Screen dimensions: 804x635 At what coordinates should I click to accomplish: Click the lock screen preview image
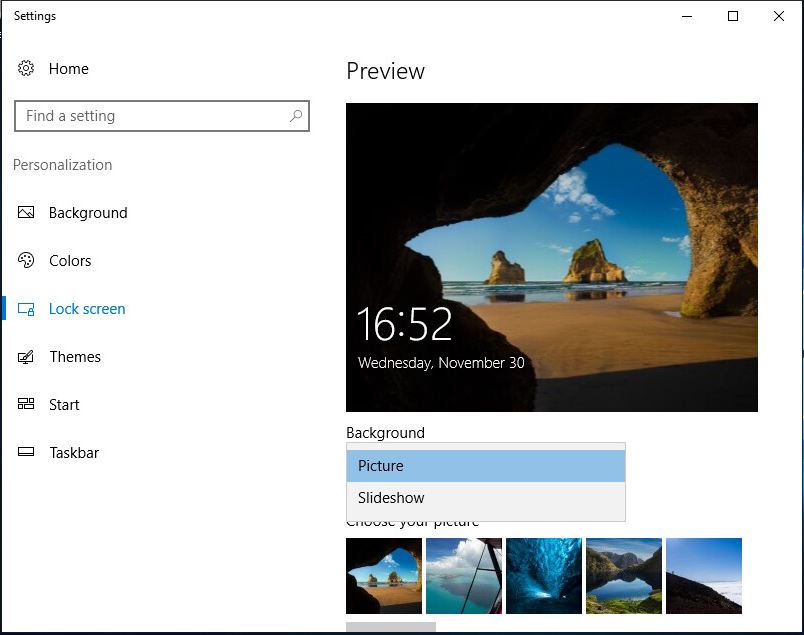pyautogui.click(x=551, y=257)
